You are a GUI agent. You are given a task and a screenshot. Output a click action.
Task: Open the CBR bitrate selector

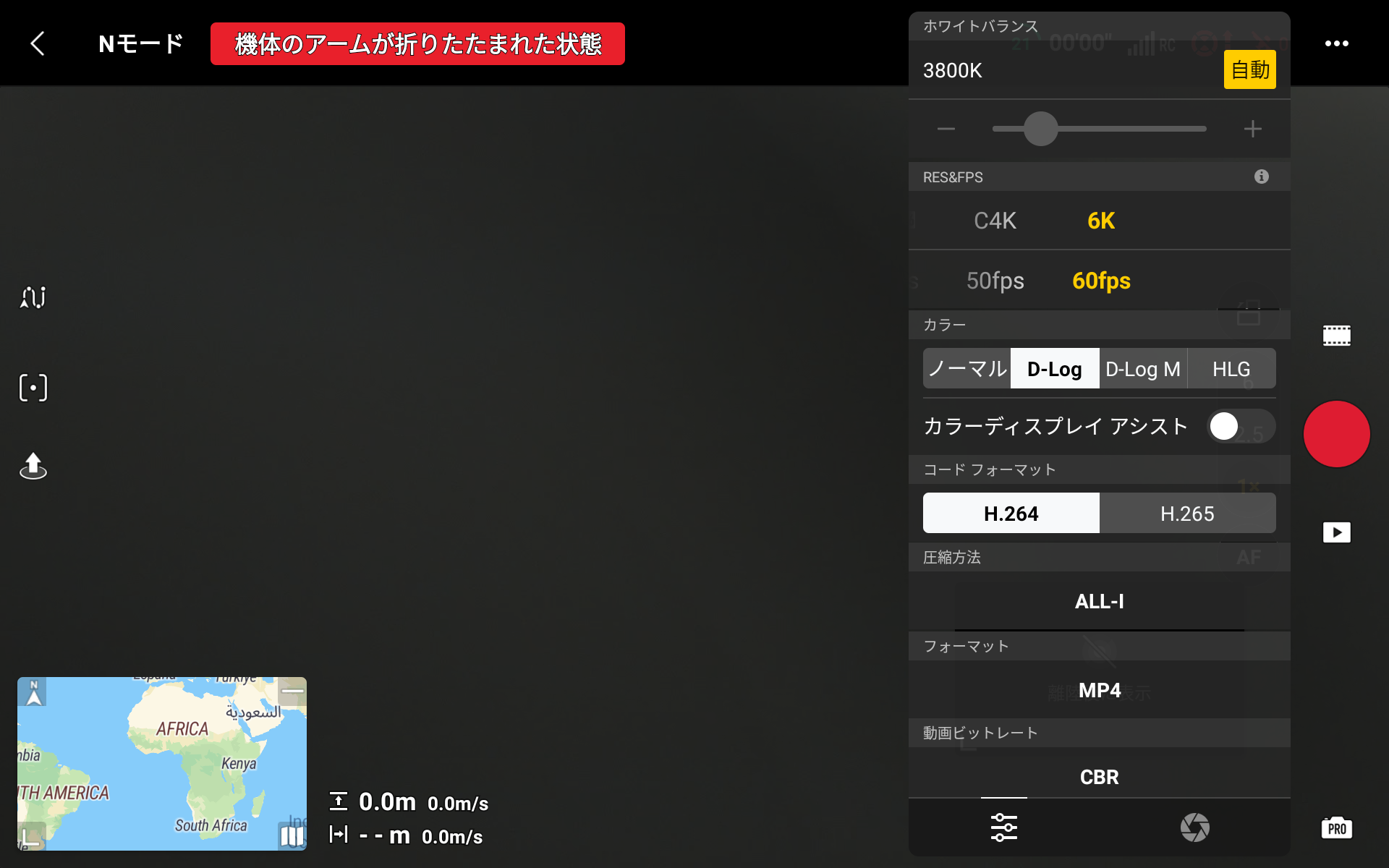coord(1099,776)
